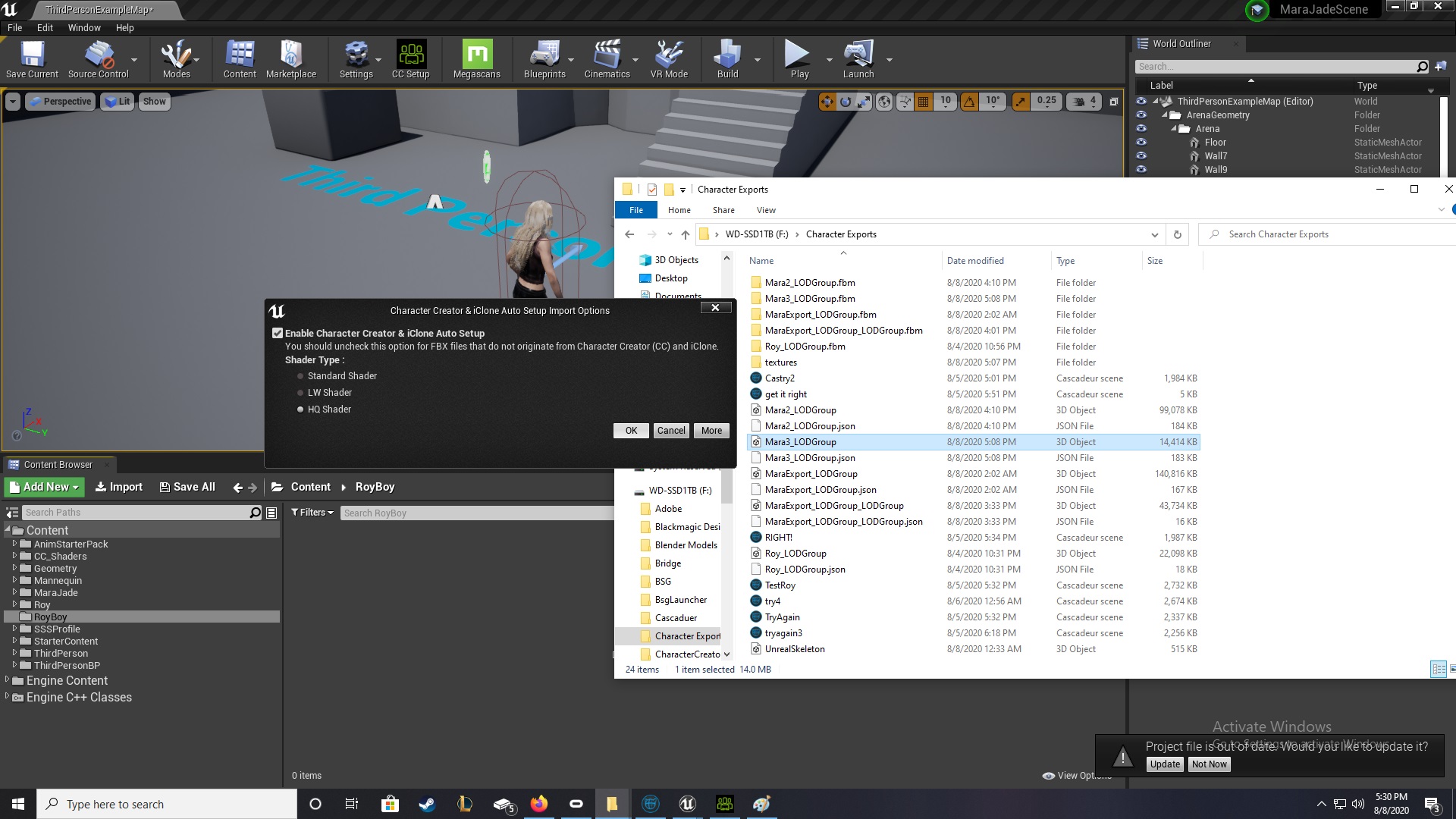Select the Standard Shader radio option

pyautogui.click(x=300, y=376)
